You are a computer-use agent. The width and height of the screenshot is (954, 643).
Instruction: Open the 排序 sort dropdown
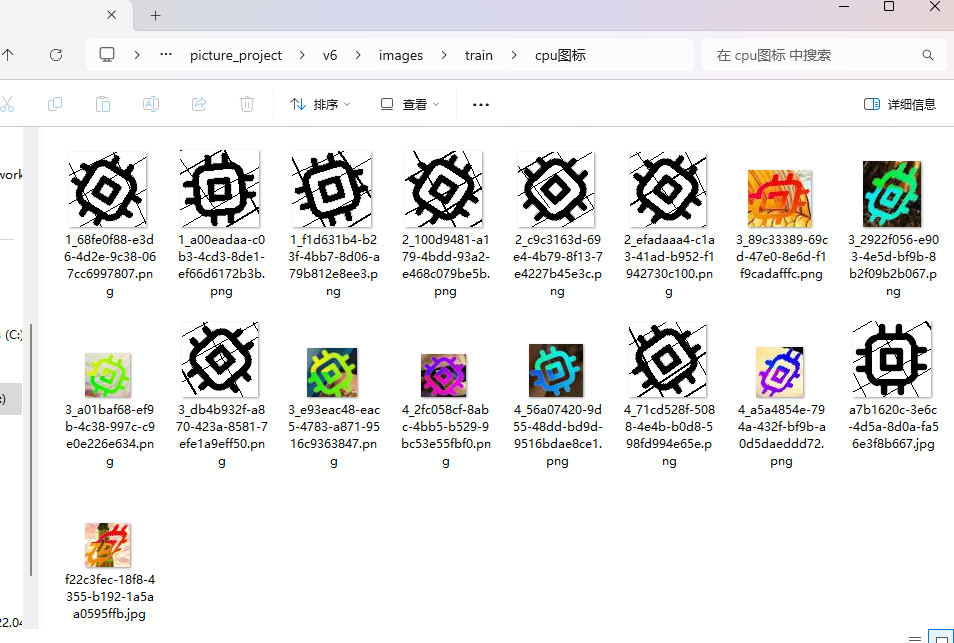(320, 104)
